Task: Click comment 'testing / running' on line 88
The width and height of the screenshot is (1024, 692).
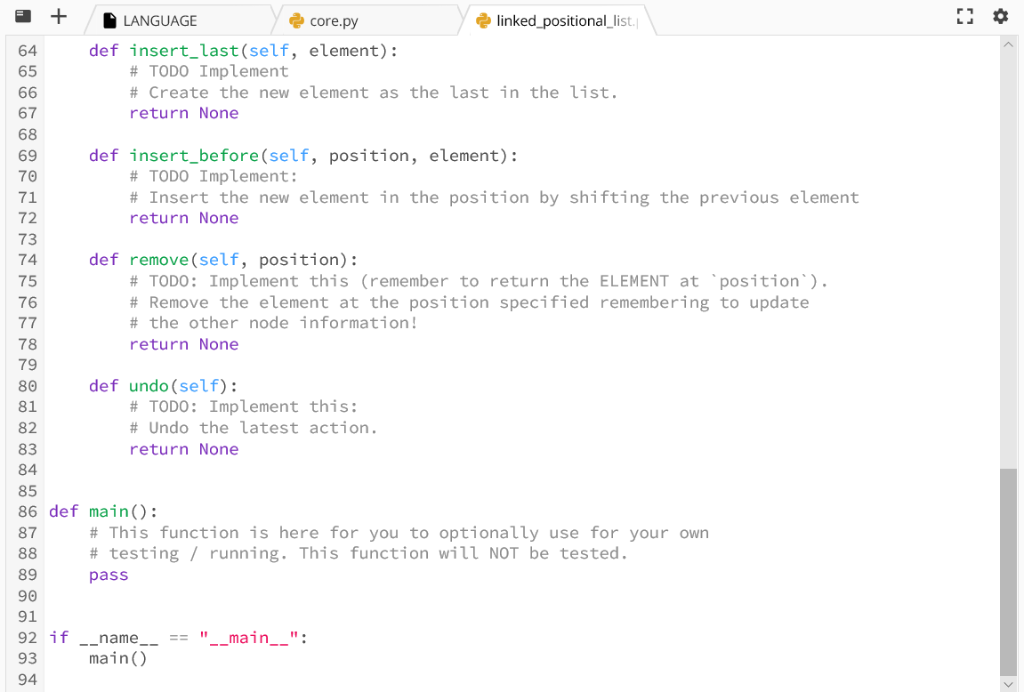Action: 359,554
